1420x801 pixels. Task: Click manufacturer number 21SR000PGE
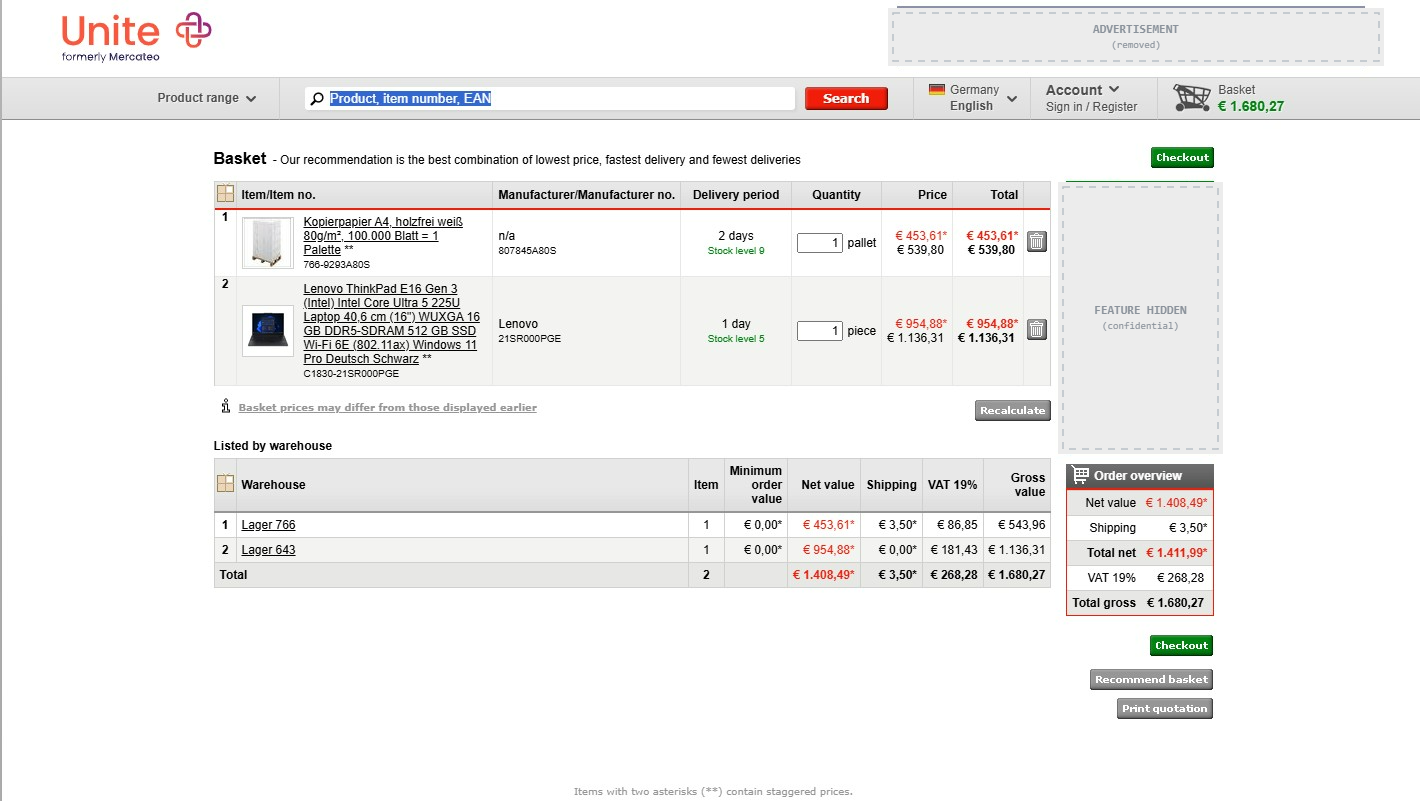[x=530, y=339]
